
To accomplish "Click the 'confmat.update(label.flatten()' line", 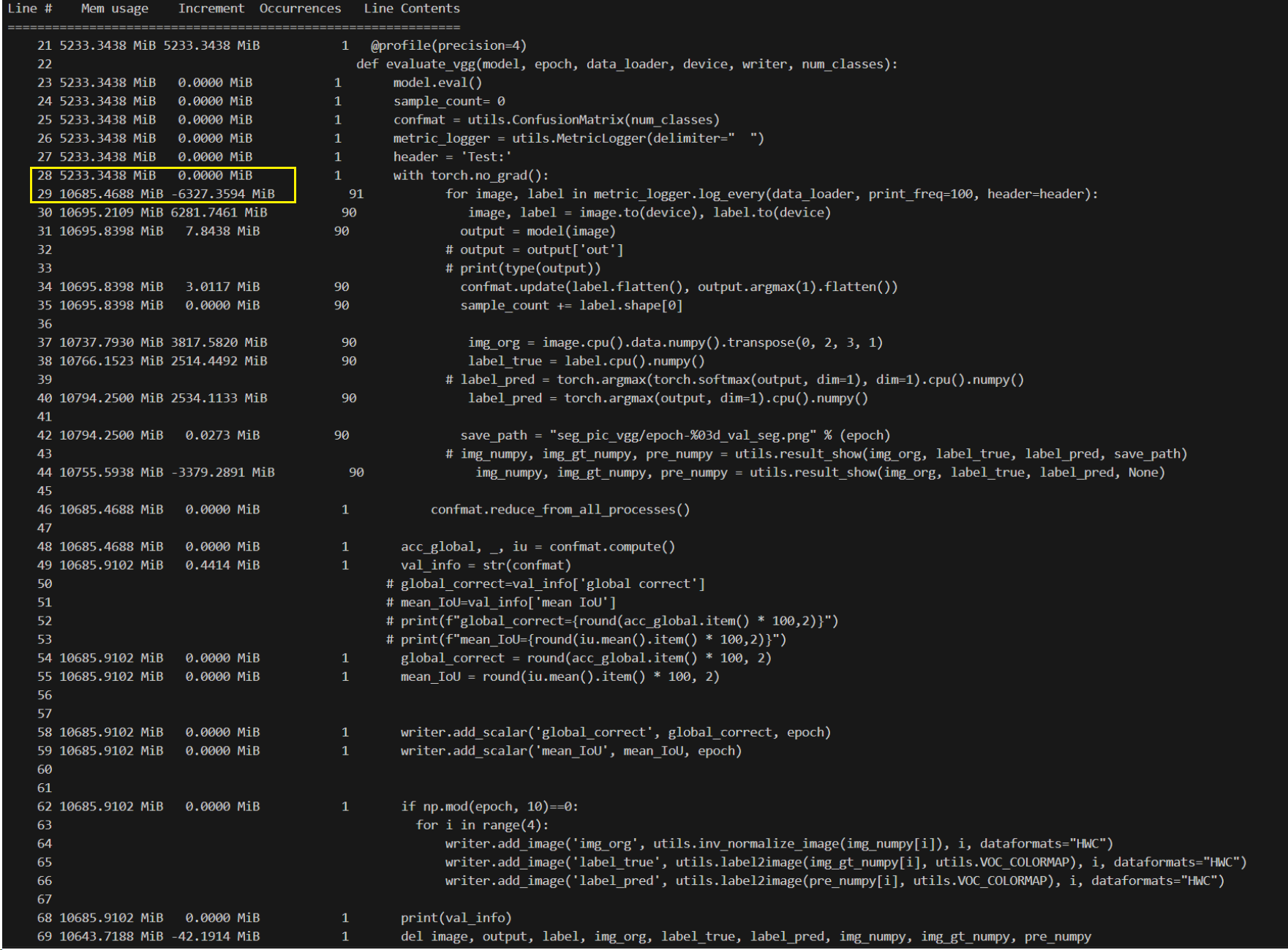I will pos(679,287).
